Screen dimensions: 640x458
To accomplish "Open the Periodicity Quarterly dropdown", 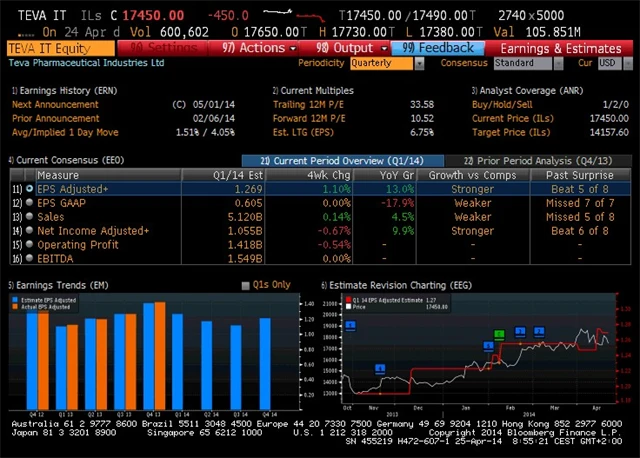I will [387, 63].
